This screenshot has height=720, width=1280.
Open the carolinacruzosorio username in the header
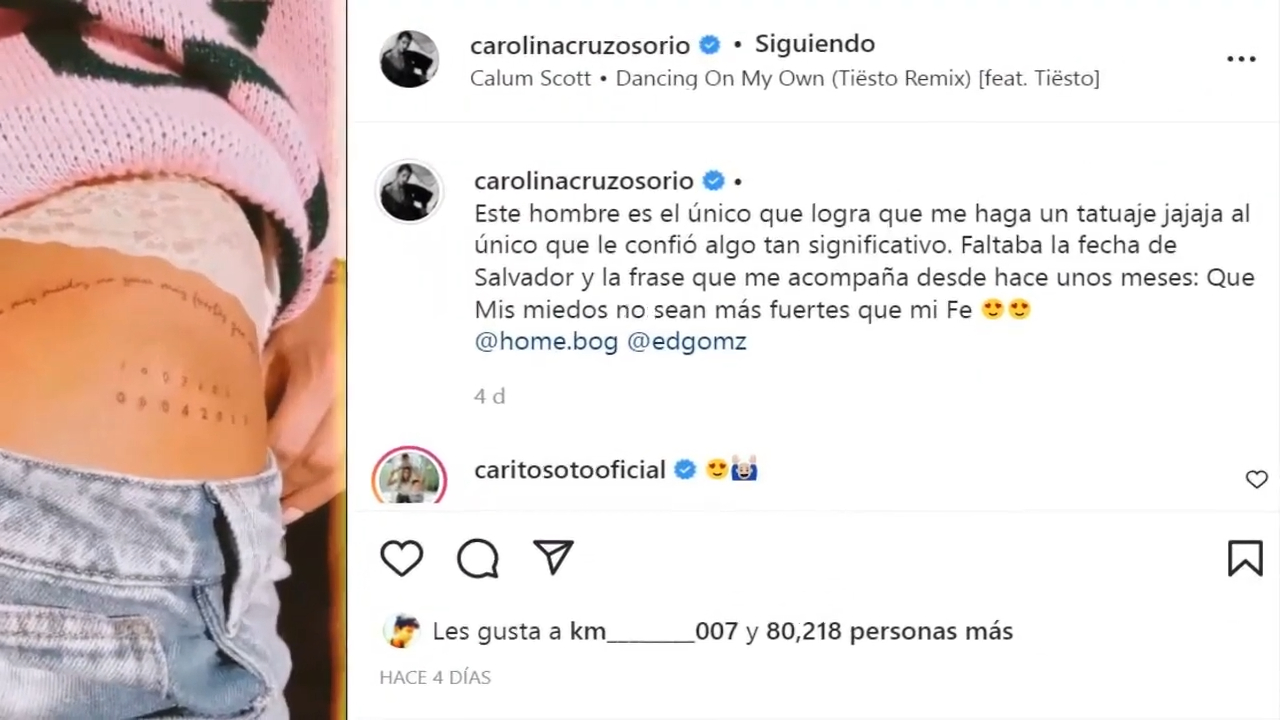(580, 45)
